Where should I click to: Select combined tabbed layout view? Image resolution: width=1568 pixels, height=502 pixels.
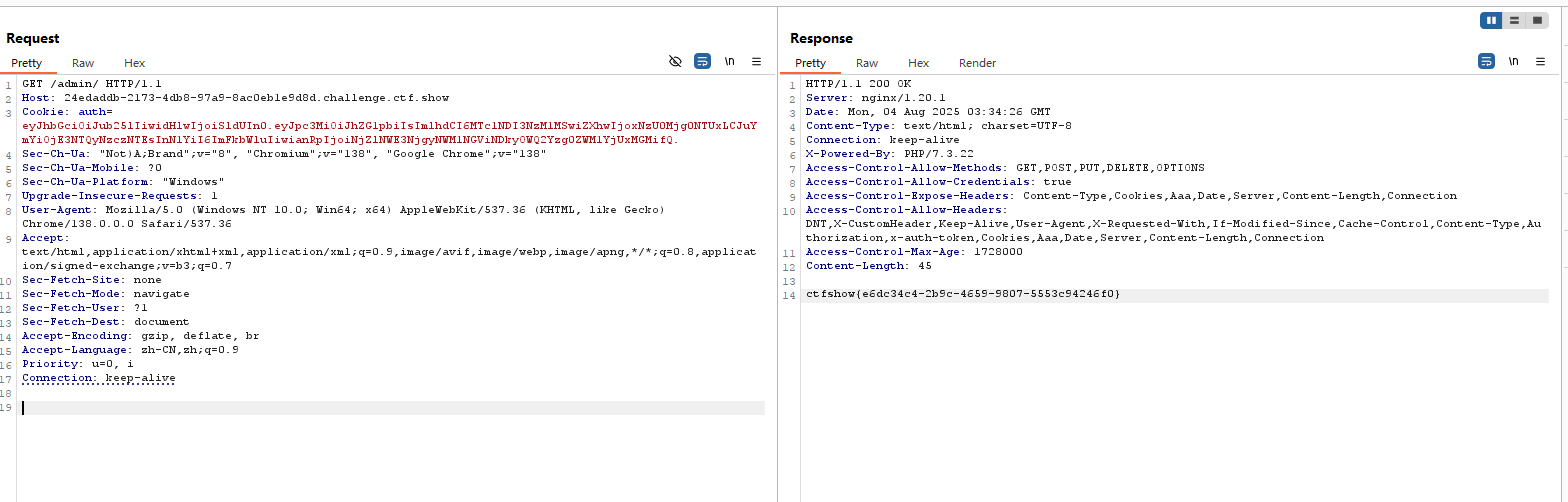(1537, 20)
